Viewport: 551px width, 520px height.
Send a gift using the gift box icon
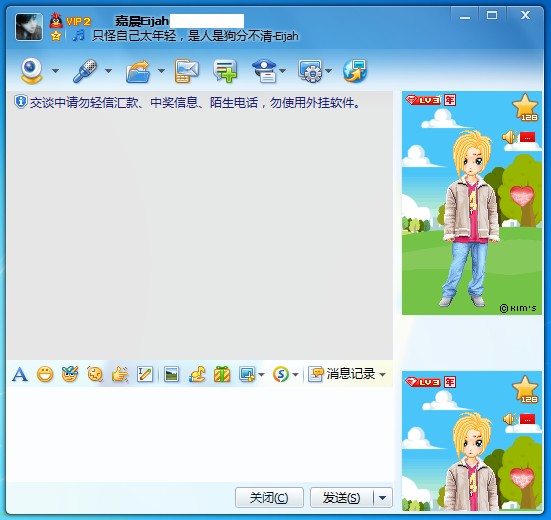tap(222, 374)
